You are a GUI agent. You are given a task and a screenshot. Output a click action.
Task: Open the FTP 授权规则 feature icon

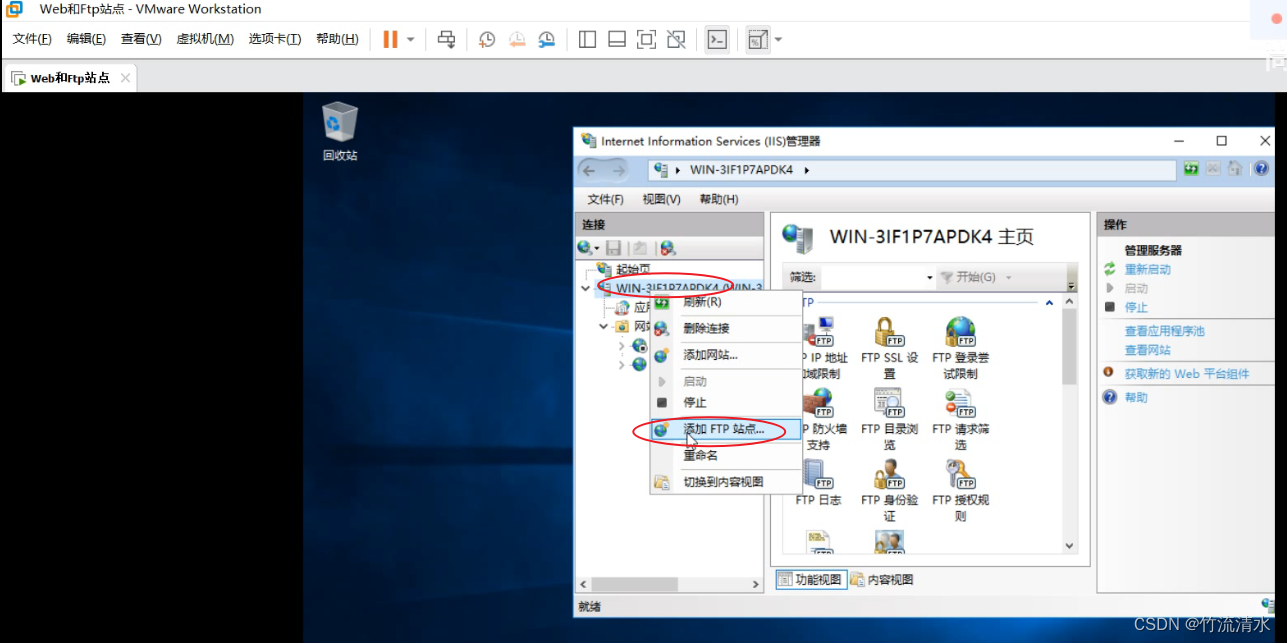960,491
